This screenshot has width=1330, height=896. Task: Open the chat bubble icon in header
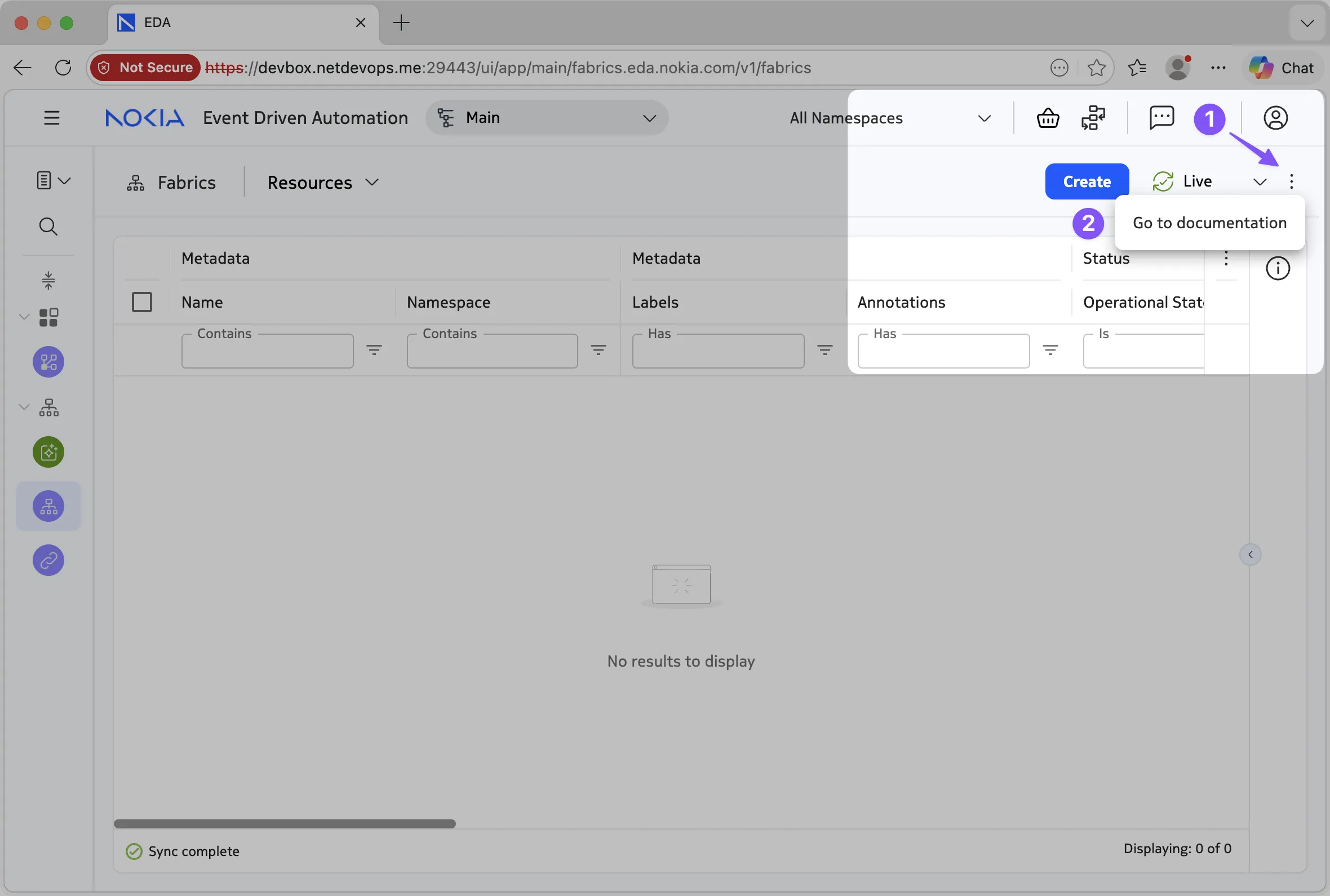pyautogui.click(x=1161, y=118)
